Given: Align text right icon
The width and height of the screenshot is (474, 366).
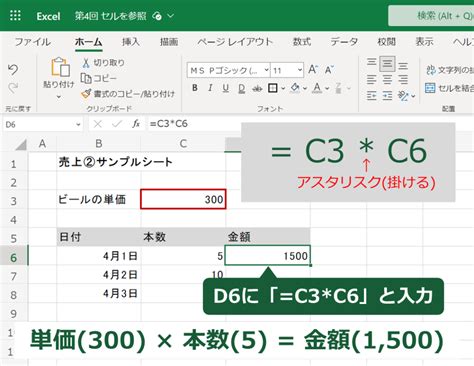Looking at the screenshot, I should click(403, 79).
